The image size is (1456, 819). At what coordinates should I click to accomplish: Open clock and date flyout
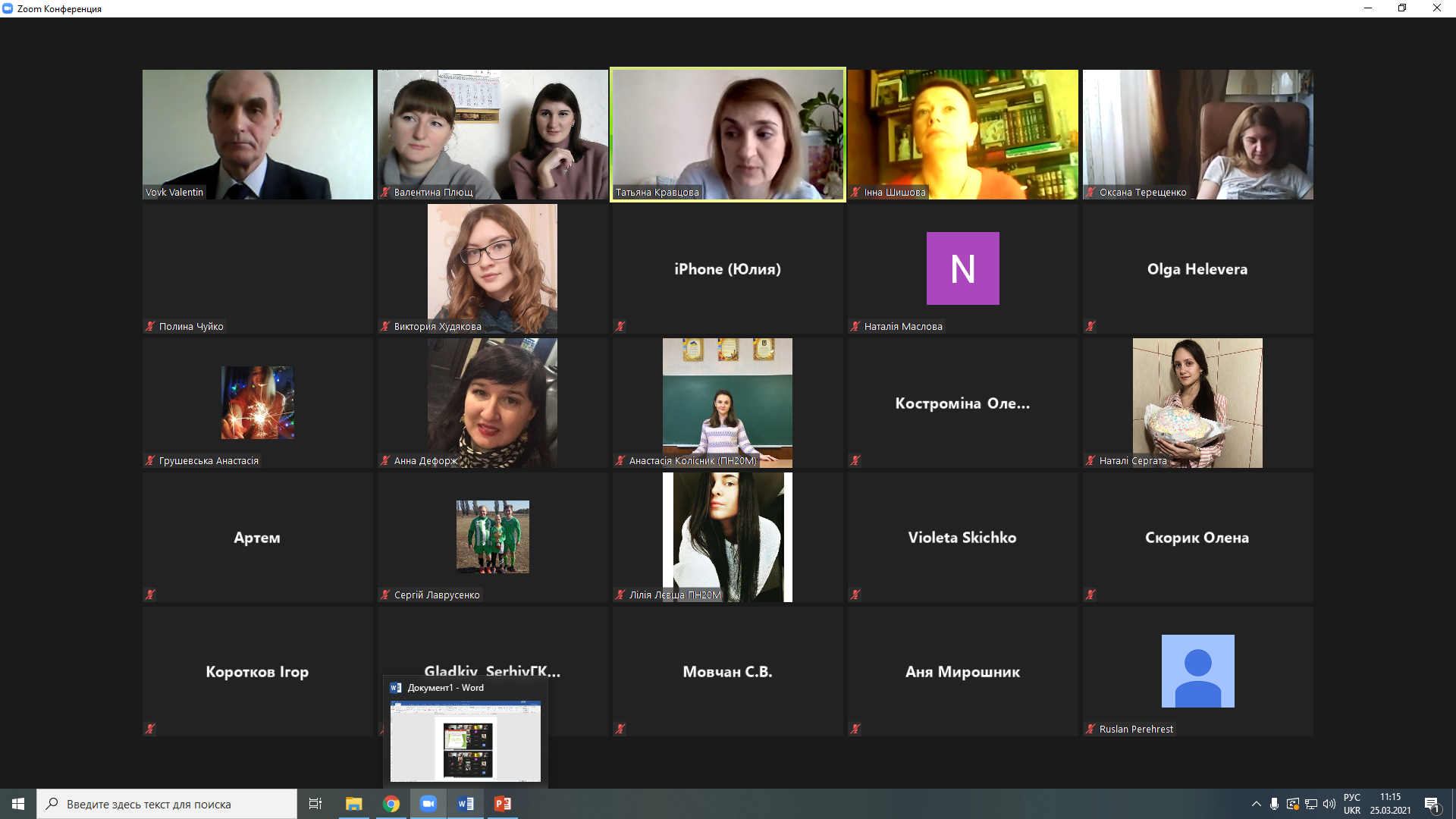click(1390, 804)
